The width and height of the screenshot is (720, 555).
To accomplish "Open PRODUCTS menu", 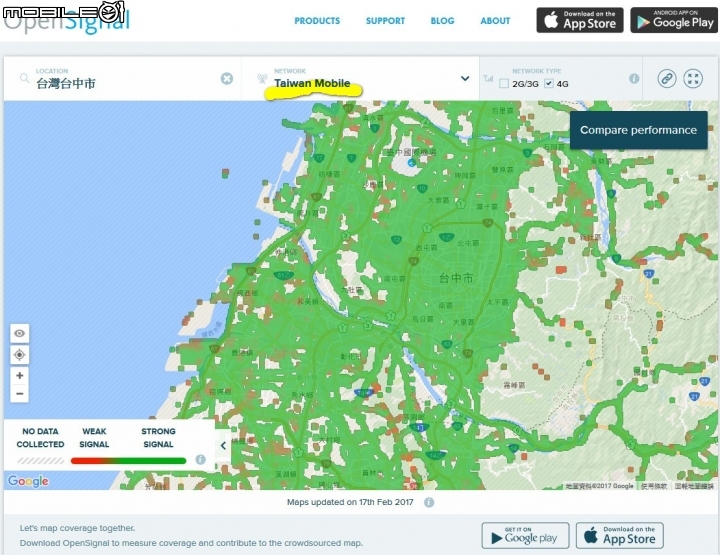I will pyautogui.click(x=317, y=21).
